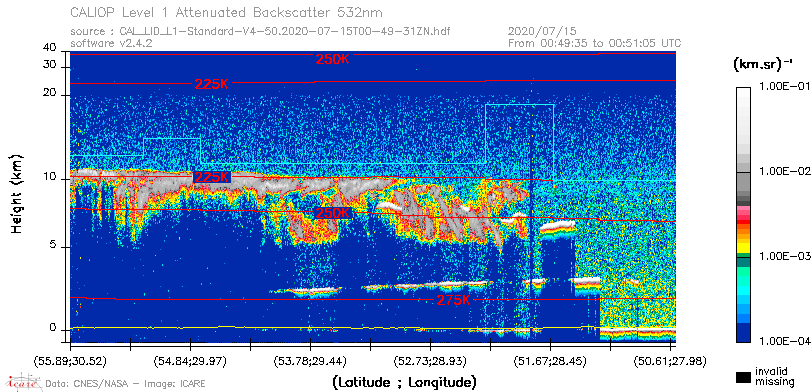Click the 'Data: CNES/NASA - Image: ICARE' credit

tap(126, 383)
